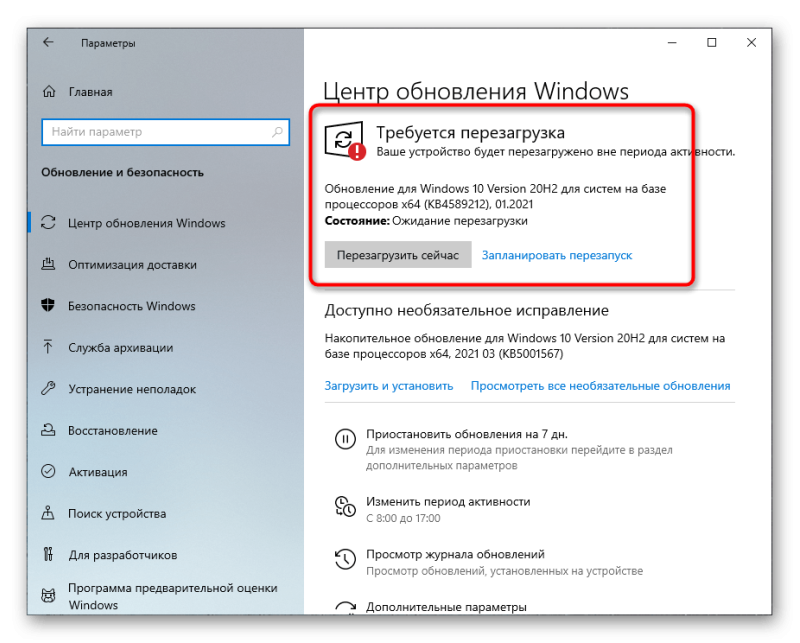Screen dimensions: 800x643
Task: Select the delivery optimization icon
Action: pos(48,264)
